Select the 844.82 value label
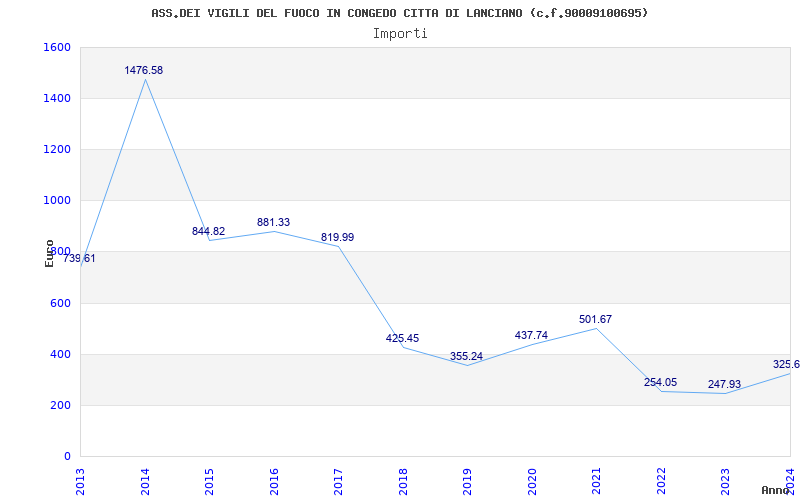This screenshot has height=500, width=800. coord(208,231)
